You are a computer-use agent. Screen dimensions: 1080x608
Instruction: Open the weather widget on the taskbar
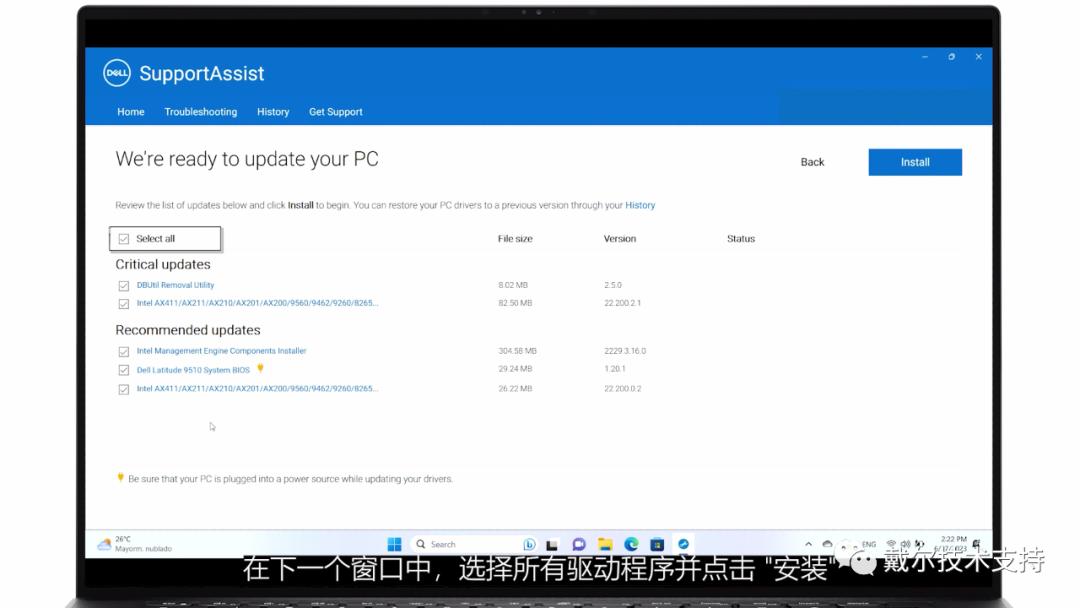(x=134, y=544)
